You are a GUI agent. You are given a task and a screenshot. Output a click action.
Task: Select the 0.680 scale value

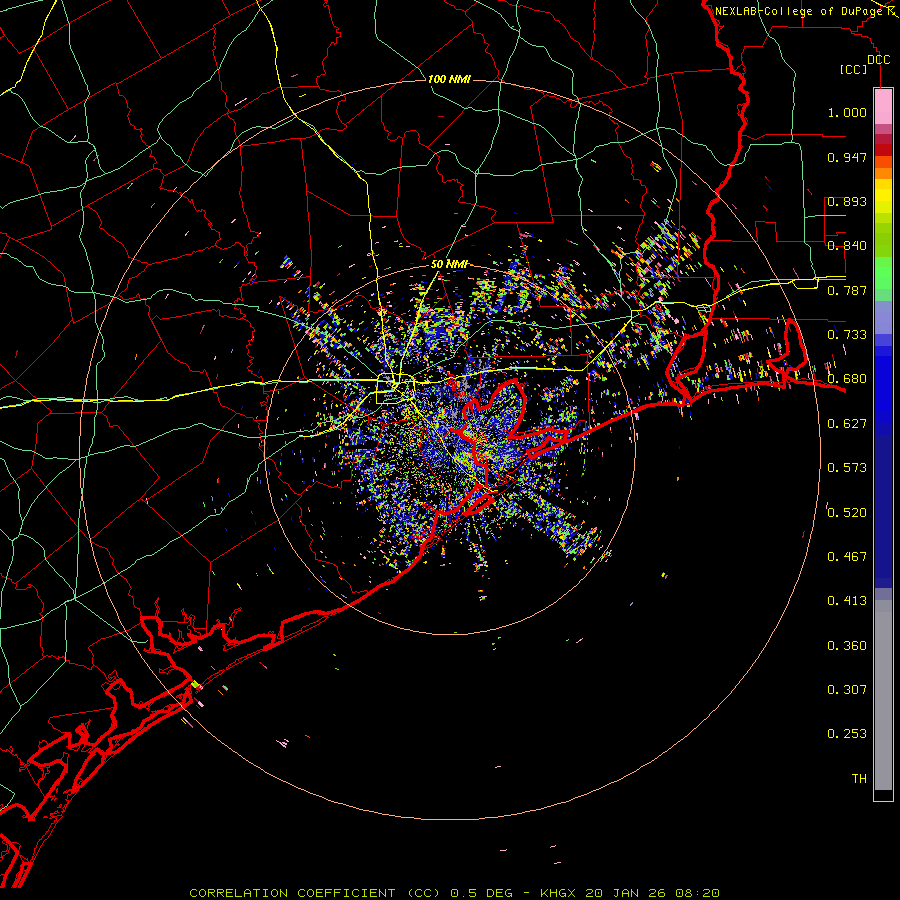tap(847, 379)
